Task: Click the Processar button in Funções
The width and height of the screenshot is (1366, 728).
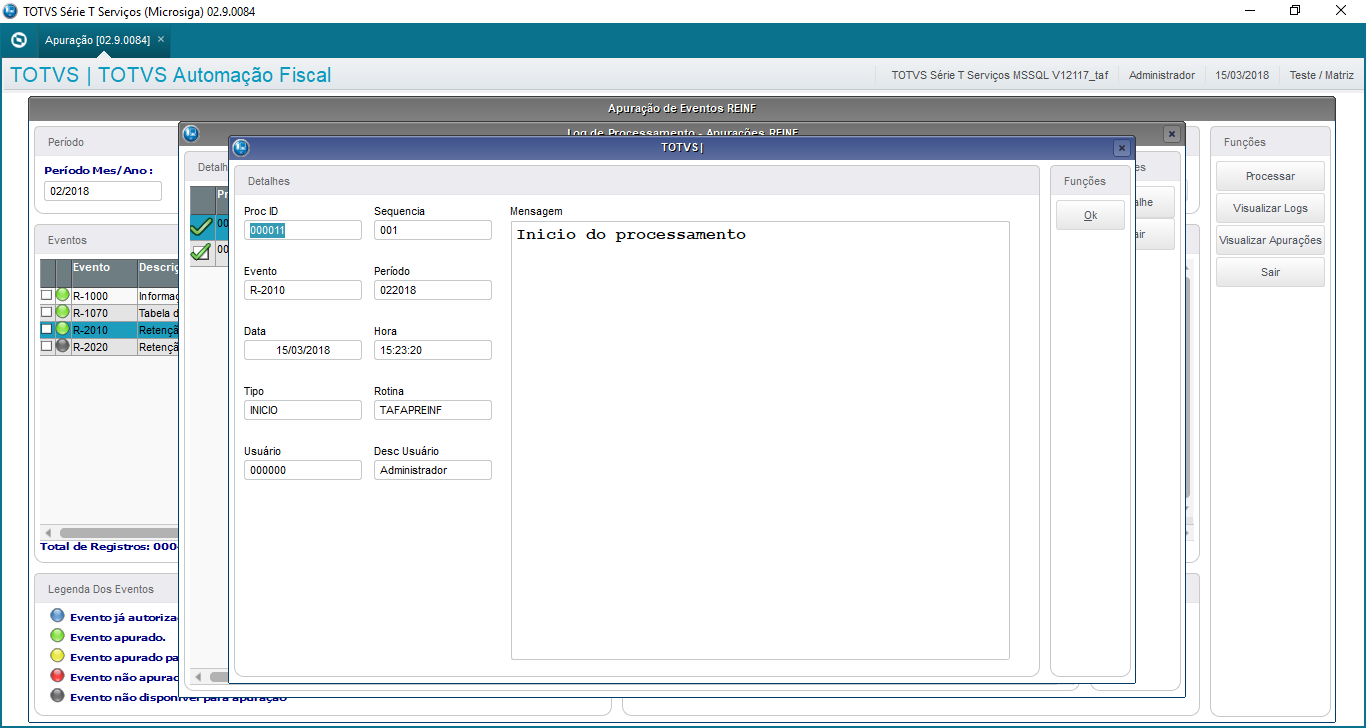Action: coord(1270,176)
